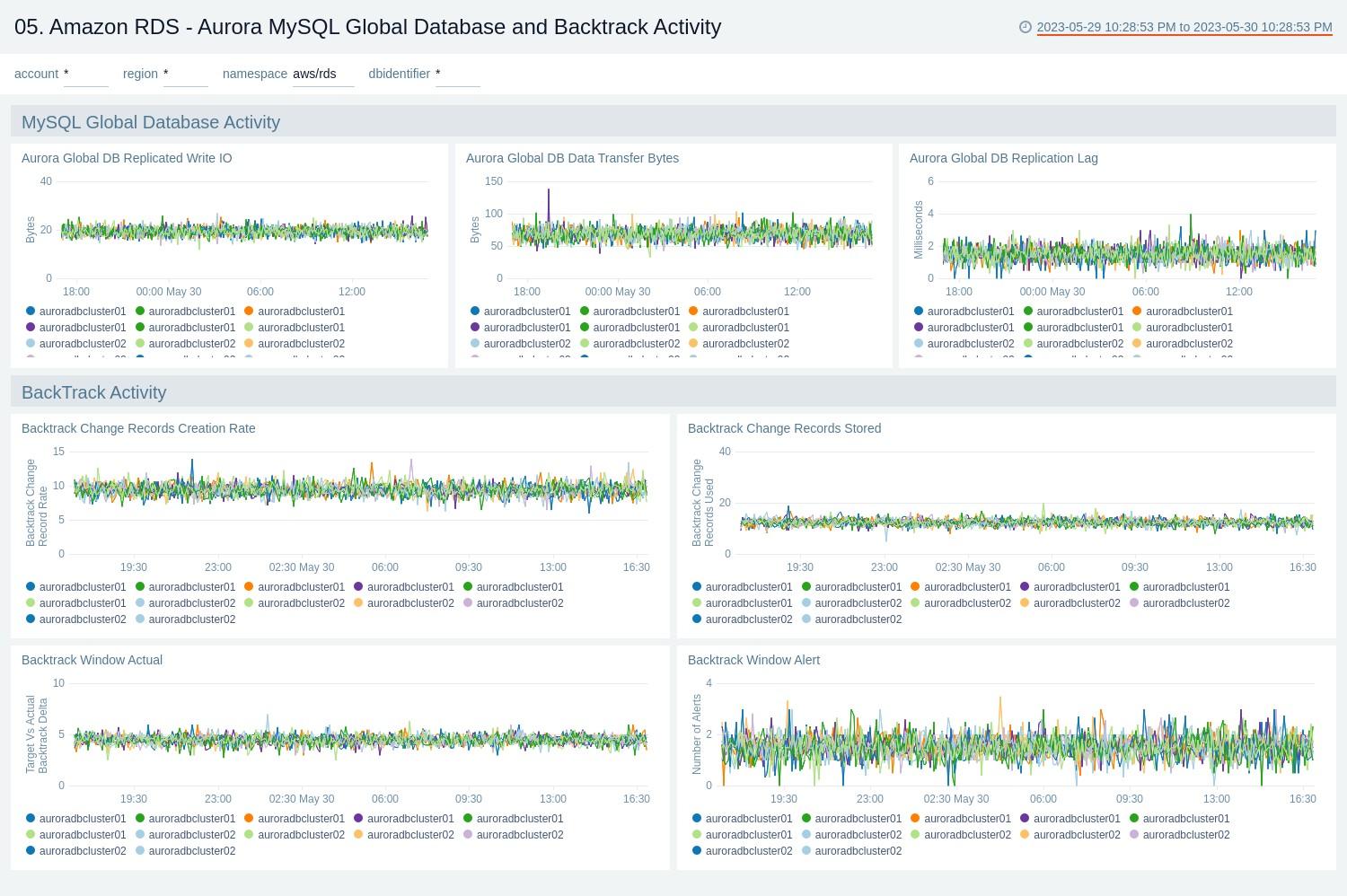The width and height of the screenshot is (1347, 896).
Task: Click the region filter input field
Action: tap(185, 74)
